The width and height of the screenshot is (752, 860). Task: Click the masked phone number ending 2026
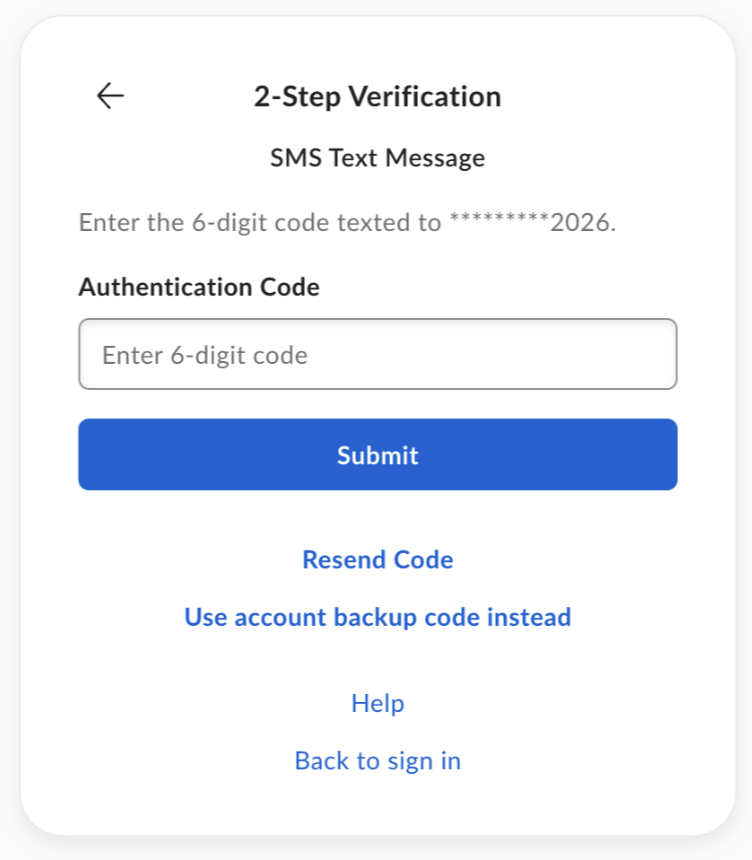point(531,222)
